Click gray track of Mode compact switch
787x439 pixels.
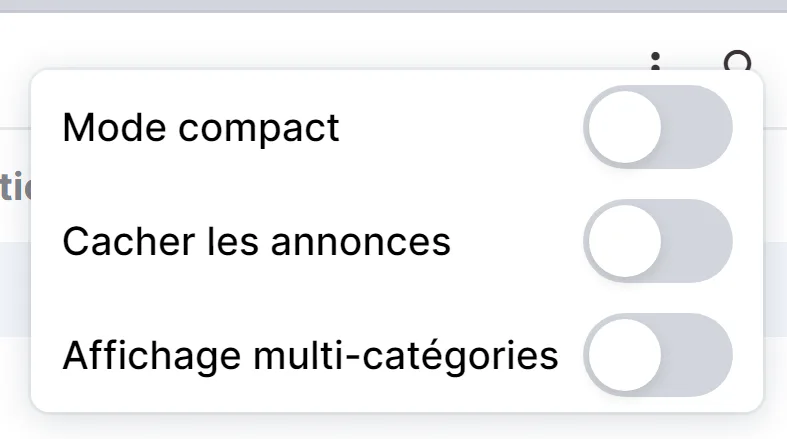pos(698,127)
